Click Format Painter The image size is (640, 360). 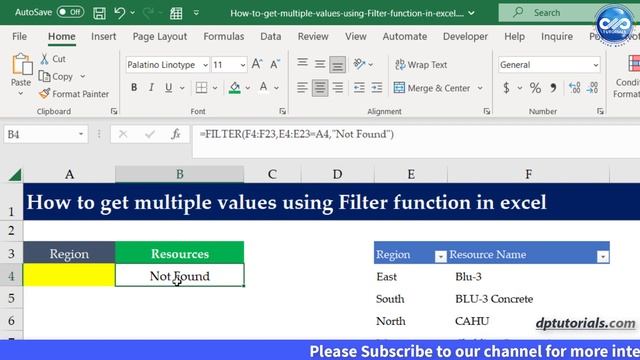tap(74, 94)
